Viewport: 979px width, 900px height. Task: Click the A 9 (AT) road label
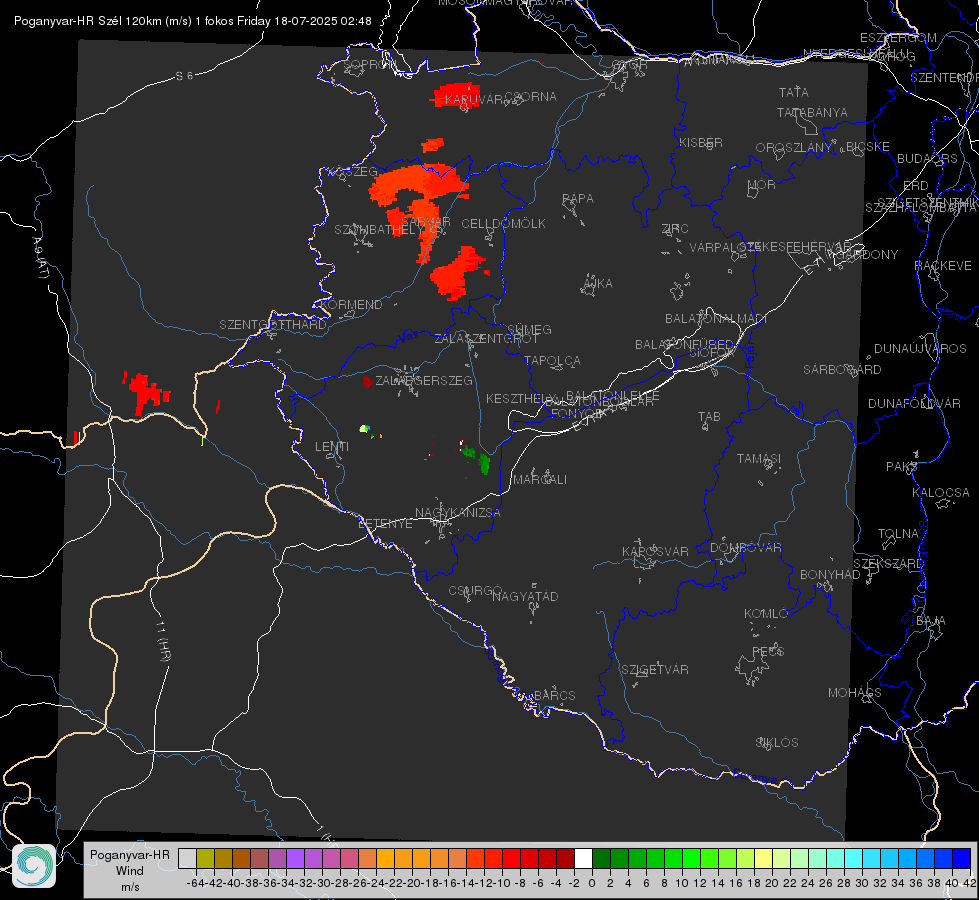click(x=40, y=258)
